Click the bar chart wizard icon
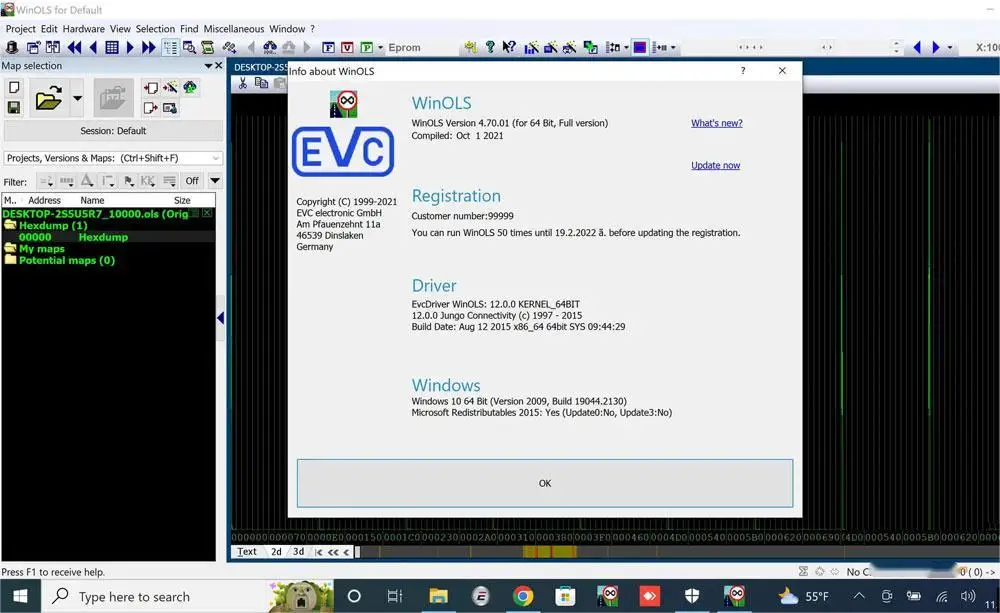This screenshot has width=1000, height=613. 531,47
